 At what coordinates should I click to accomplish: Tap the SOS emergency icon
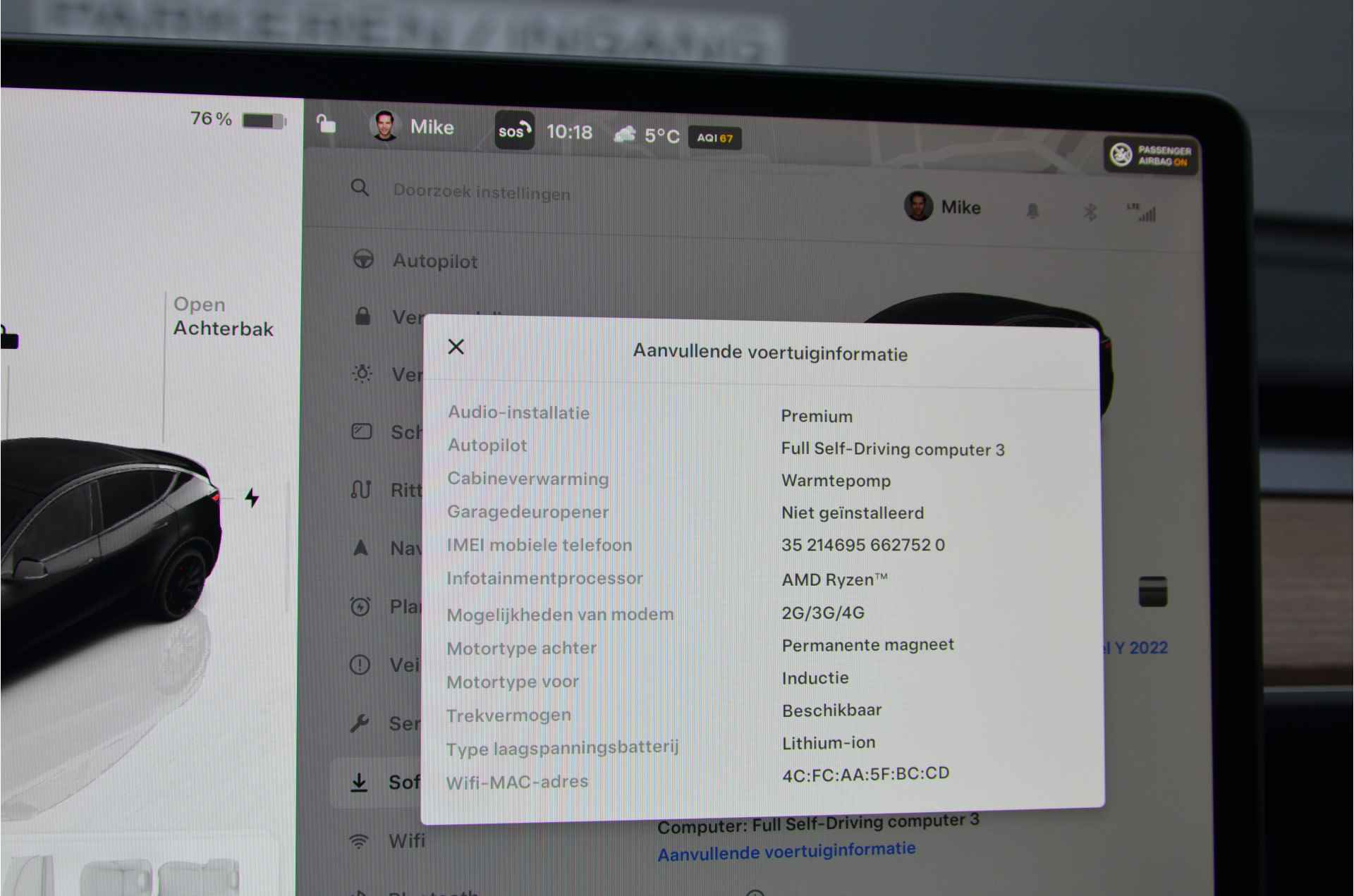[x=514, y=131]
